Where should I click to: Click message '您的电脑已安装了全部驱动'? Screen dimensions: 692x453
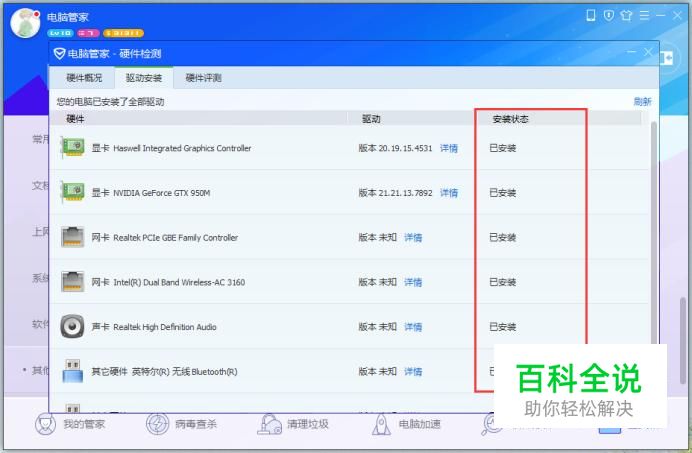pyautogui.click(x=110, y=102)
